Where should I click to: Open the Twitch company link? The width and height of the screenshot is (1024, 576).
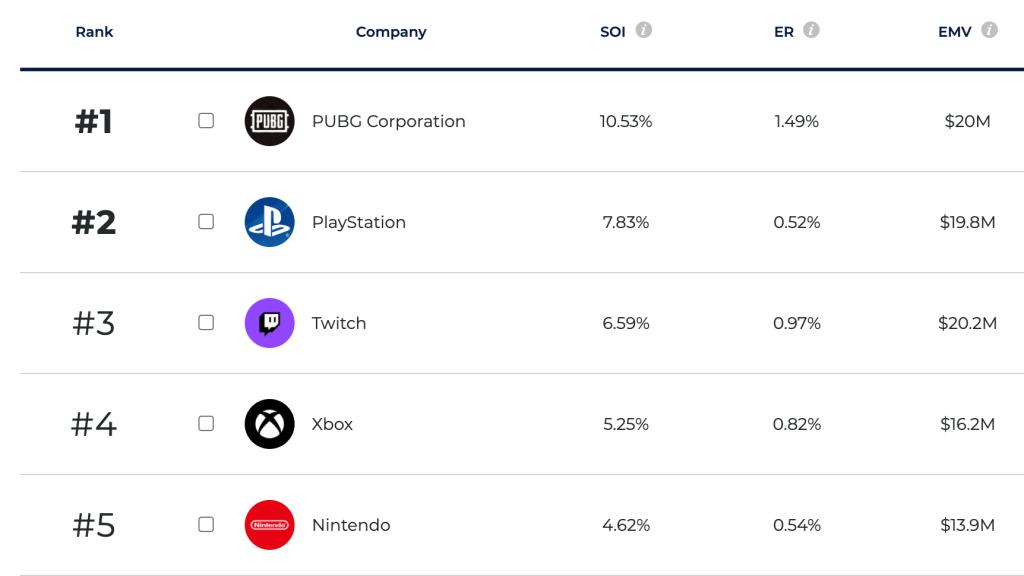click(x=339, y=323)
